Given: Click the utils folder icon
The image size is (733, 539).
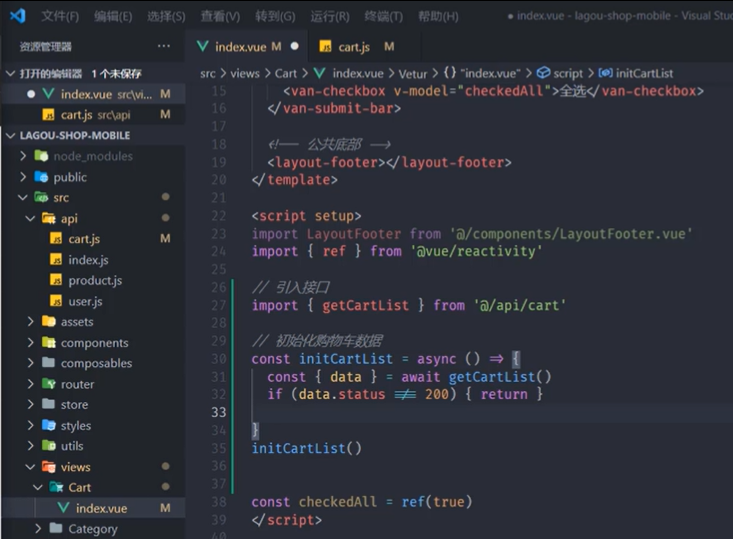Looking at the screenshot, I should pos(49,446).
